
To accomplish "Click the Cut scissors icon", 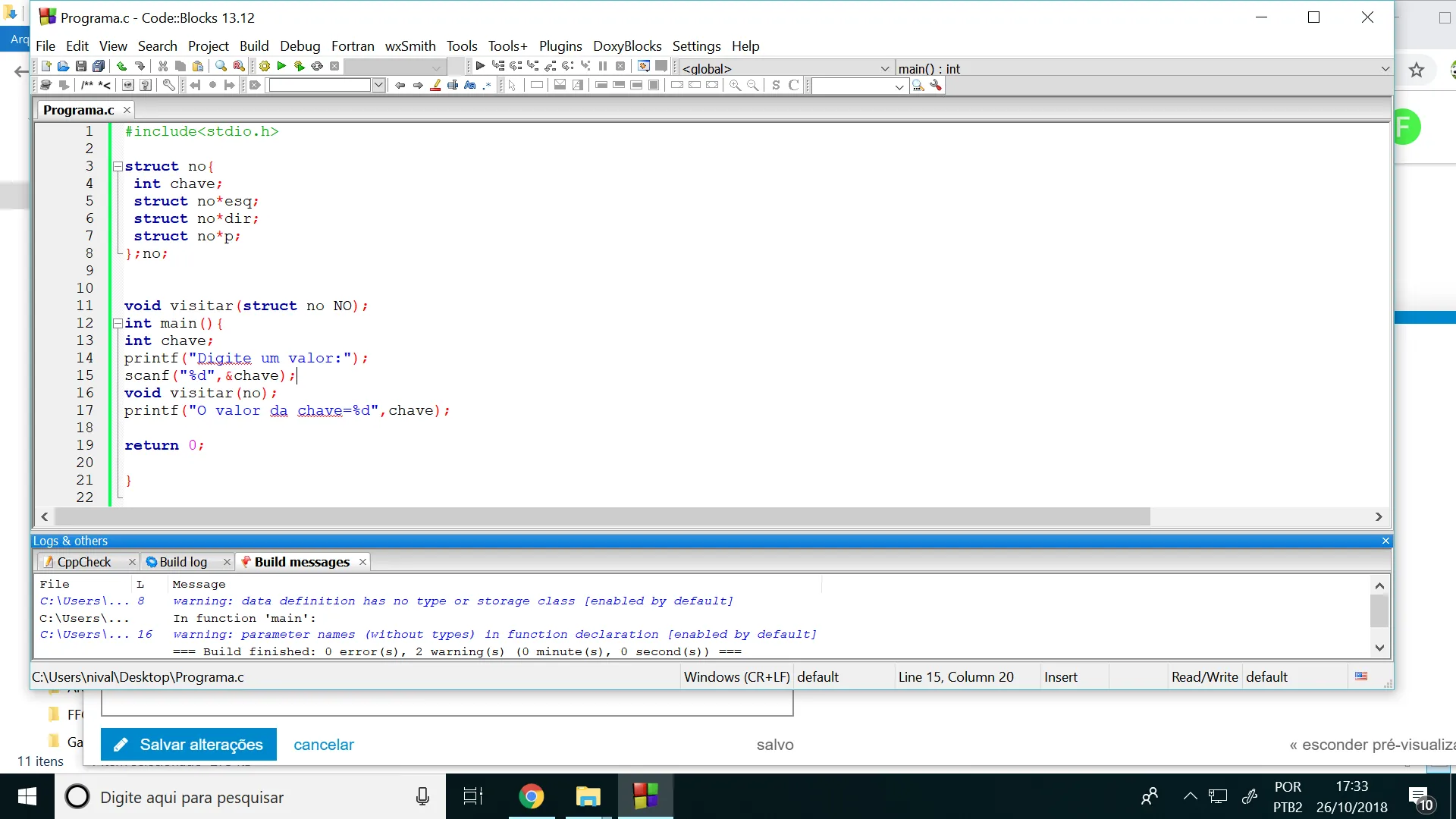I will pos(162,66).
